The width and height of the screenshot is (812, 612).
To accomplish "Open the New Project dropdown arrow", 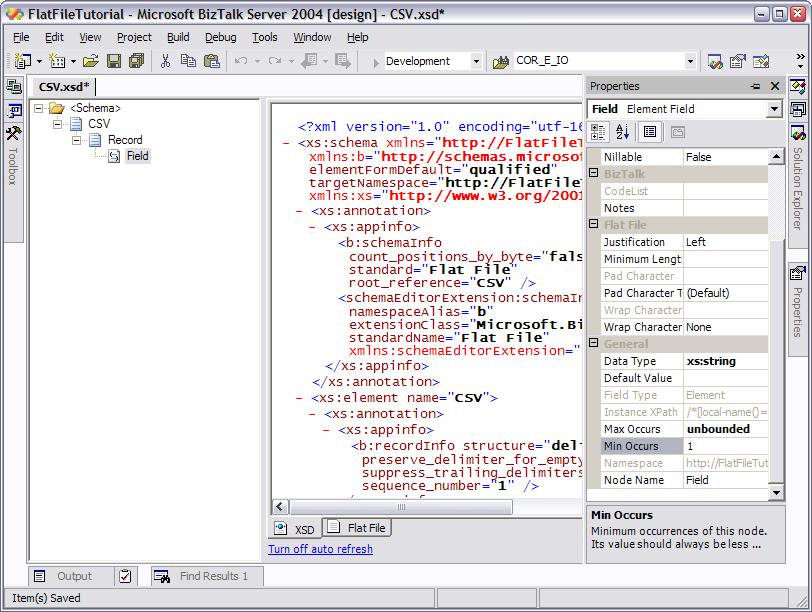I will click(x=39, y=62).
